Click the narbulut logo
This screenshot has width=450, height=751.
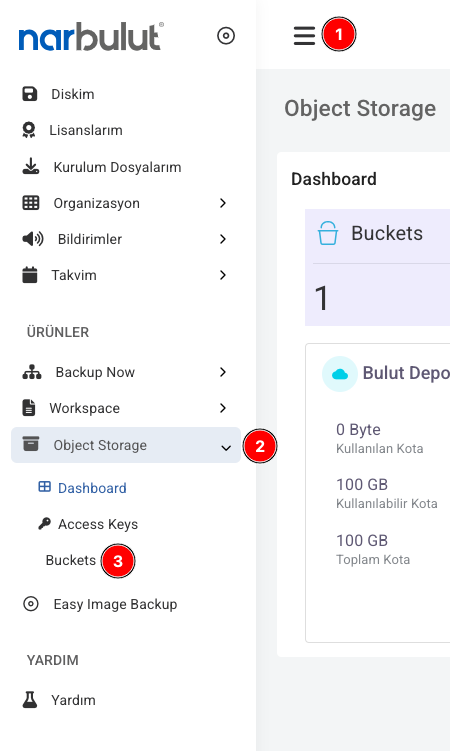[91, 36]
